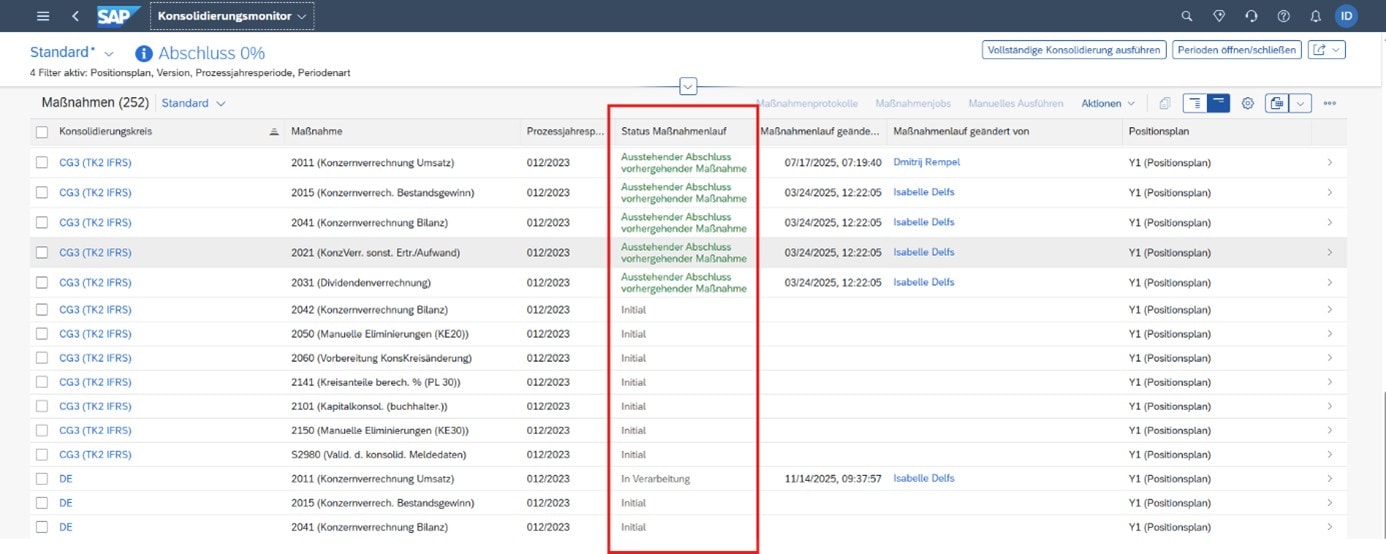Click the headset support icon
1386x554 pixels.
click(1251, 16)
